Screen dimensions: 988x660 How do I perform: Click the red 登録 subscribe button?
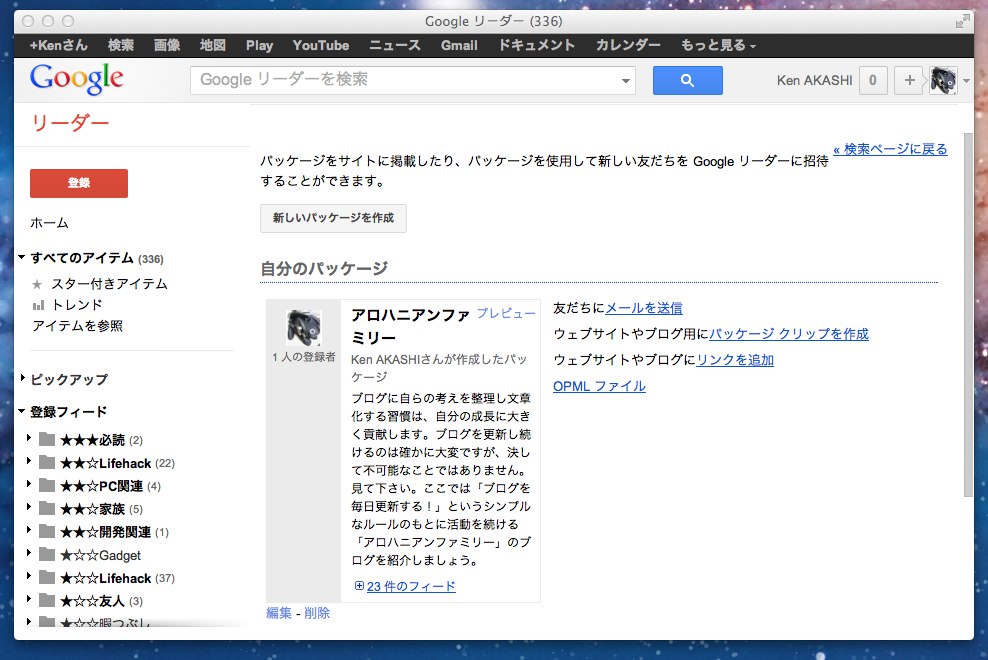pos(79,183)
